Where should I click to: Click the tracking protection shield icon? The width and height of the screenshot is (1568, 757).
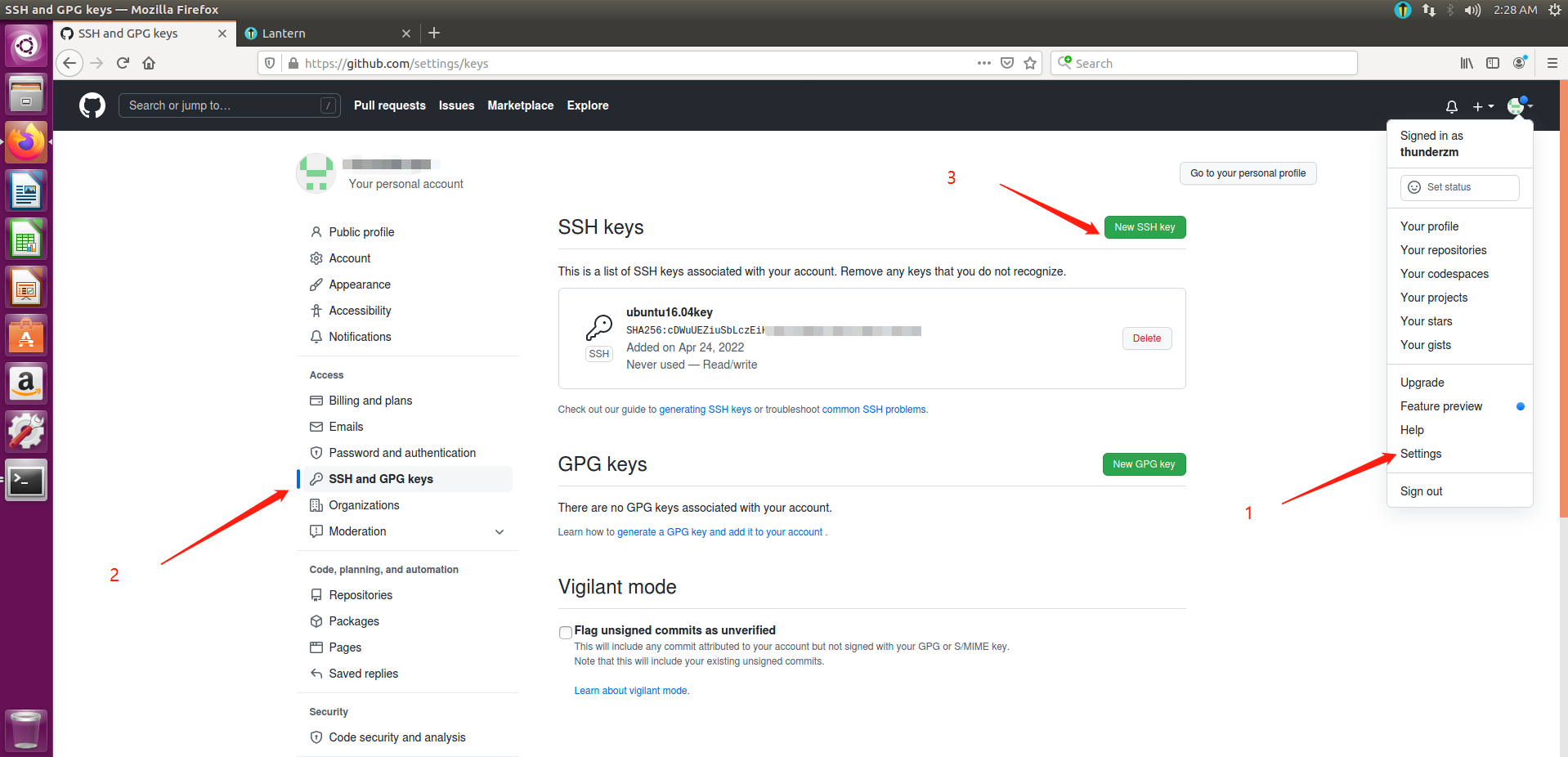click(270, 63)
